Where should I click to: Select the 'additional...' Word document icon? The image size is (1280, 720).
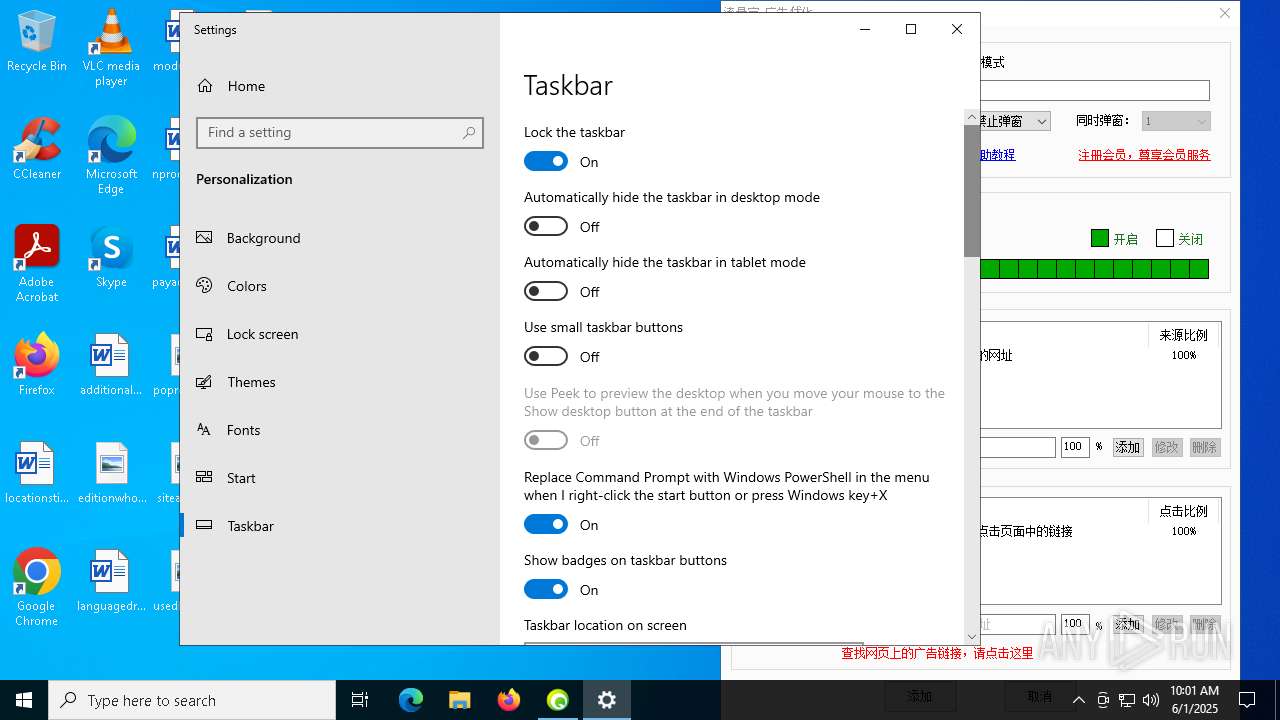[x=111, y=364]
